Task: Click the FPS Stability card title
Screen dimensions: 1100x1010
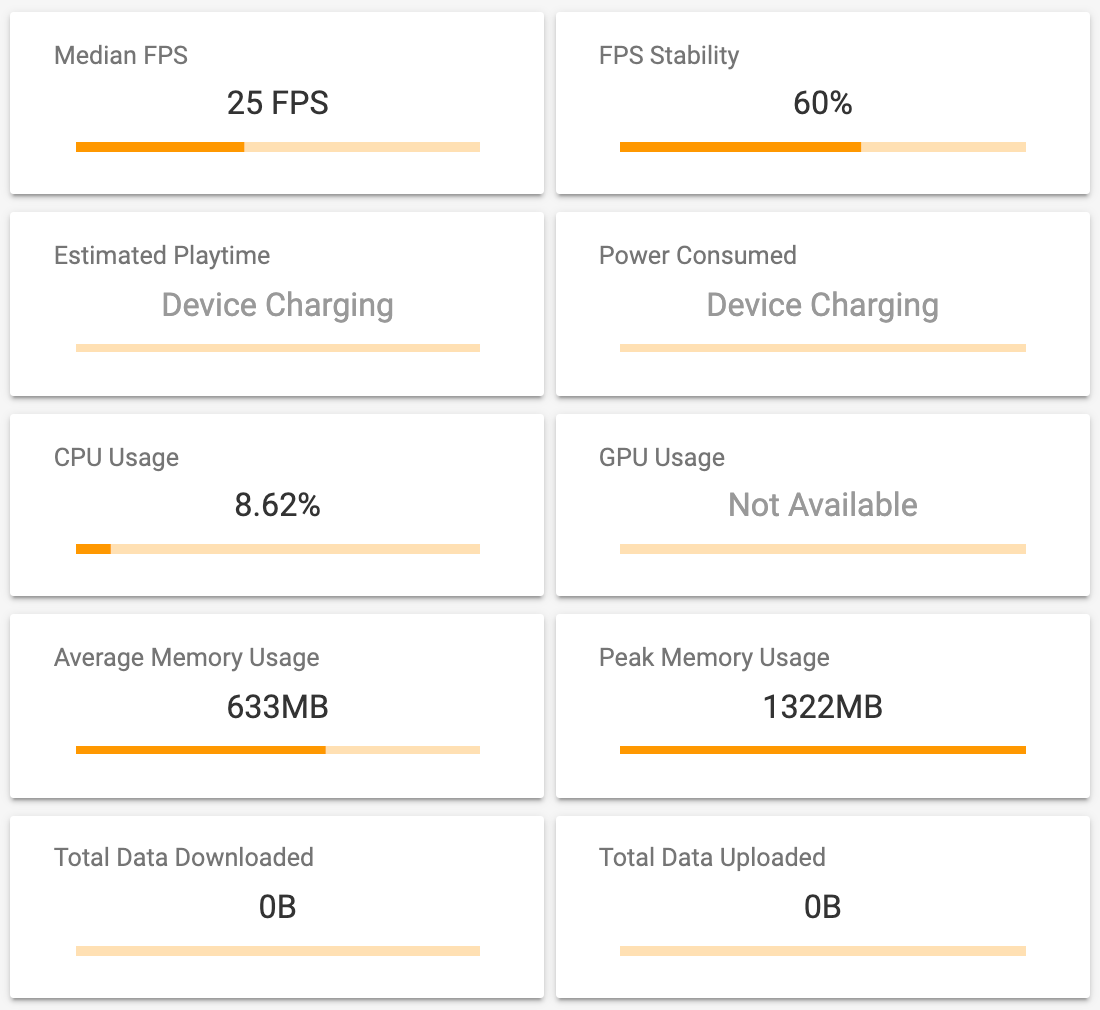Action: 669,55
